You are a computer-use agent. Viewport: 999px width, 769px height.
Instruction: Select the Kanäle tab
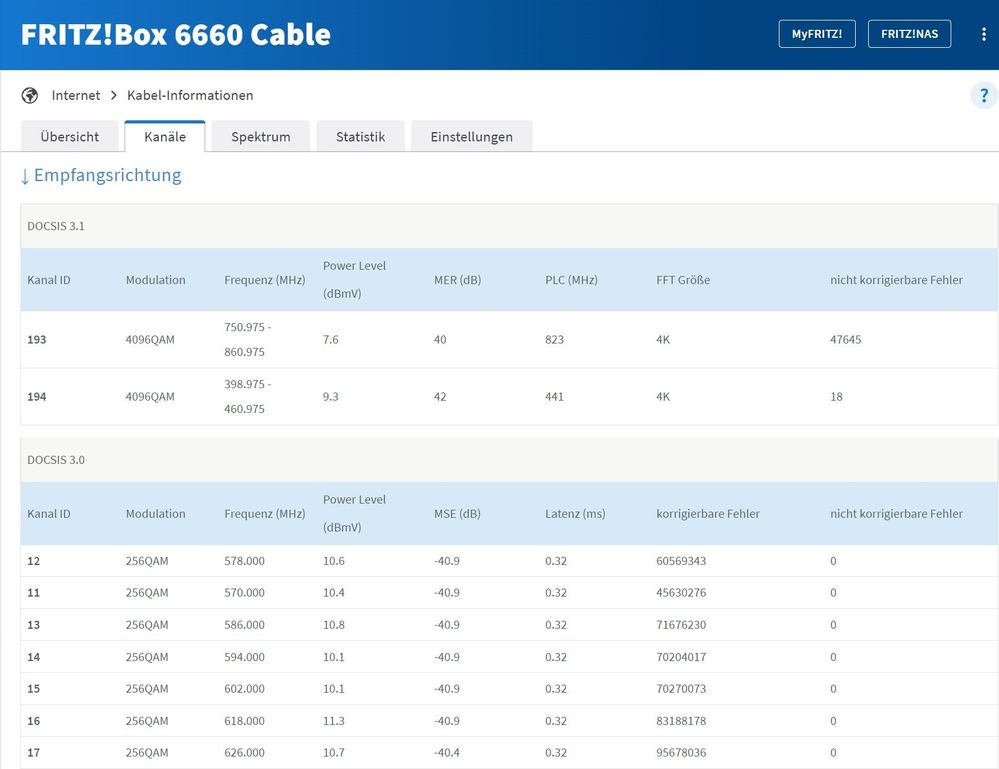click(x=165, y=137)
